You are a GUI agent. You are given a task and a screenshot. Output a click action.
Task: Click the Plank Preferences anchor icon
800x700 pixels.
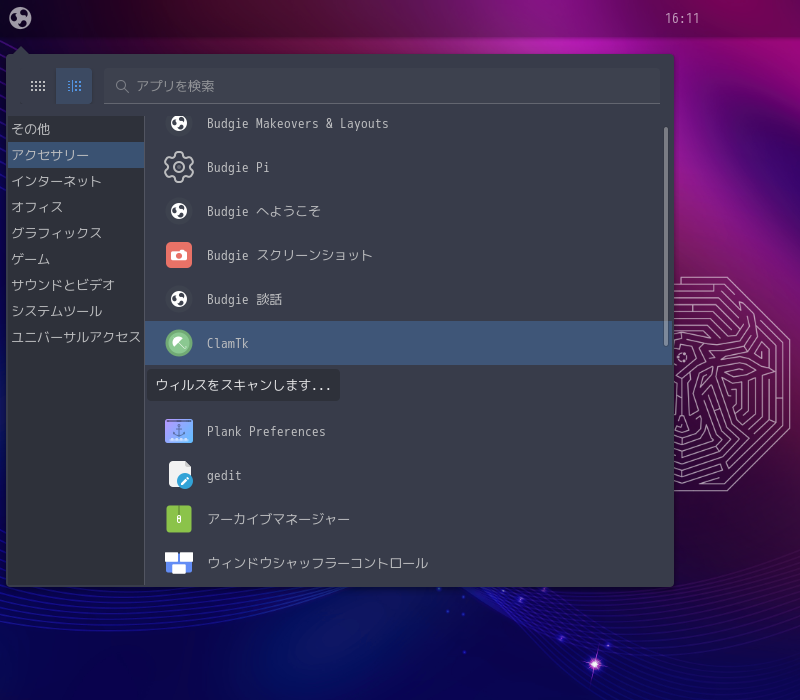179,431
